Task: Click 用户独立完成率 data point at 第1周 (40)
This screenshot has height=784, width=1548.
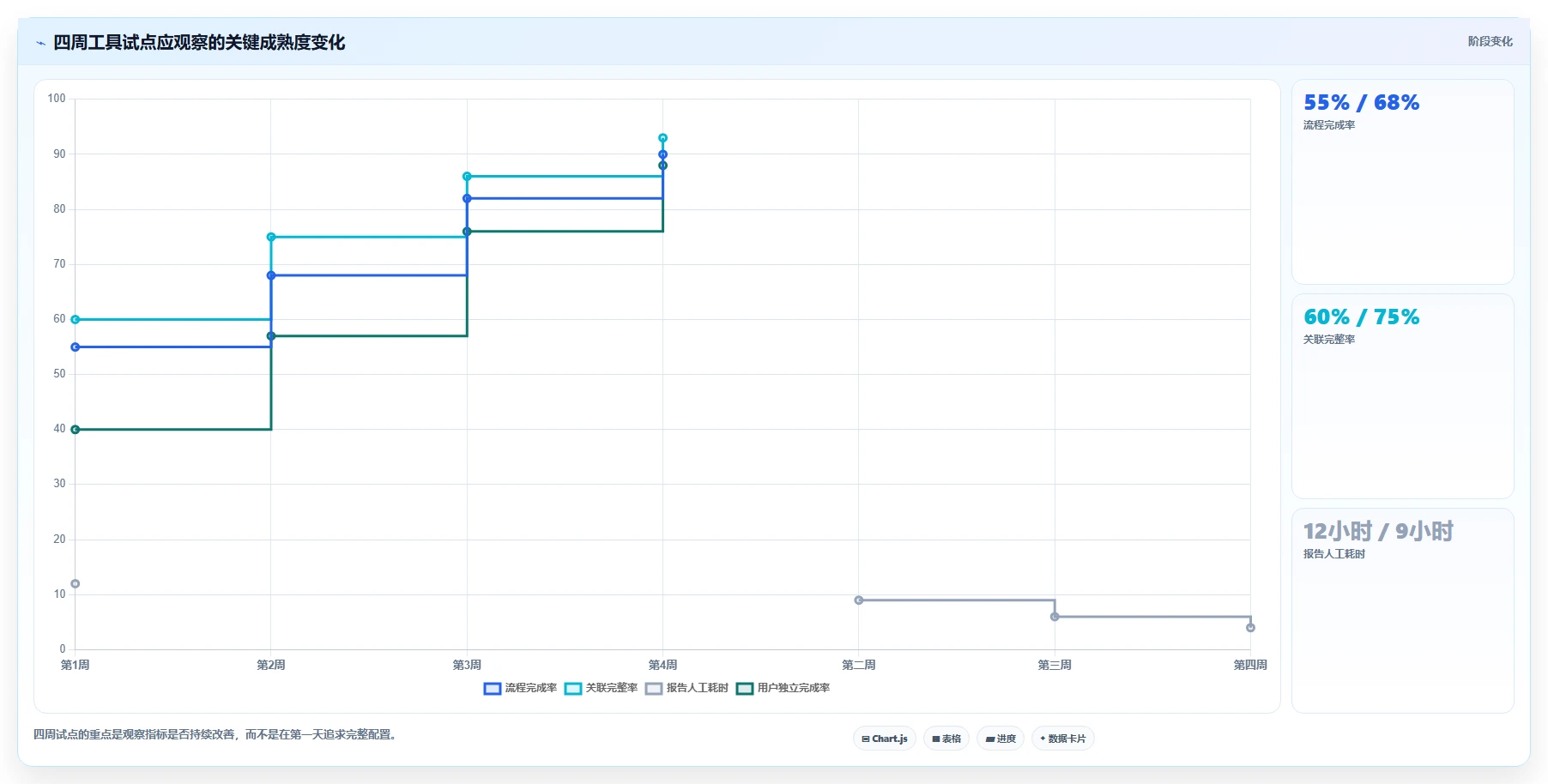Action: pyautogui.click(x=76, y=430)
